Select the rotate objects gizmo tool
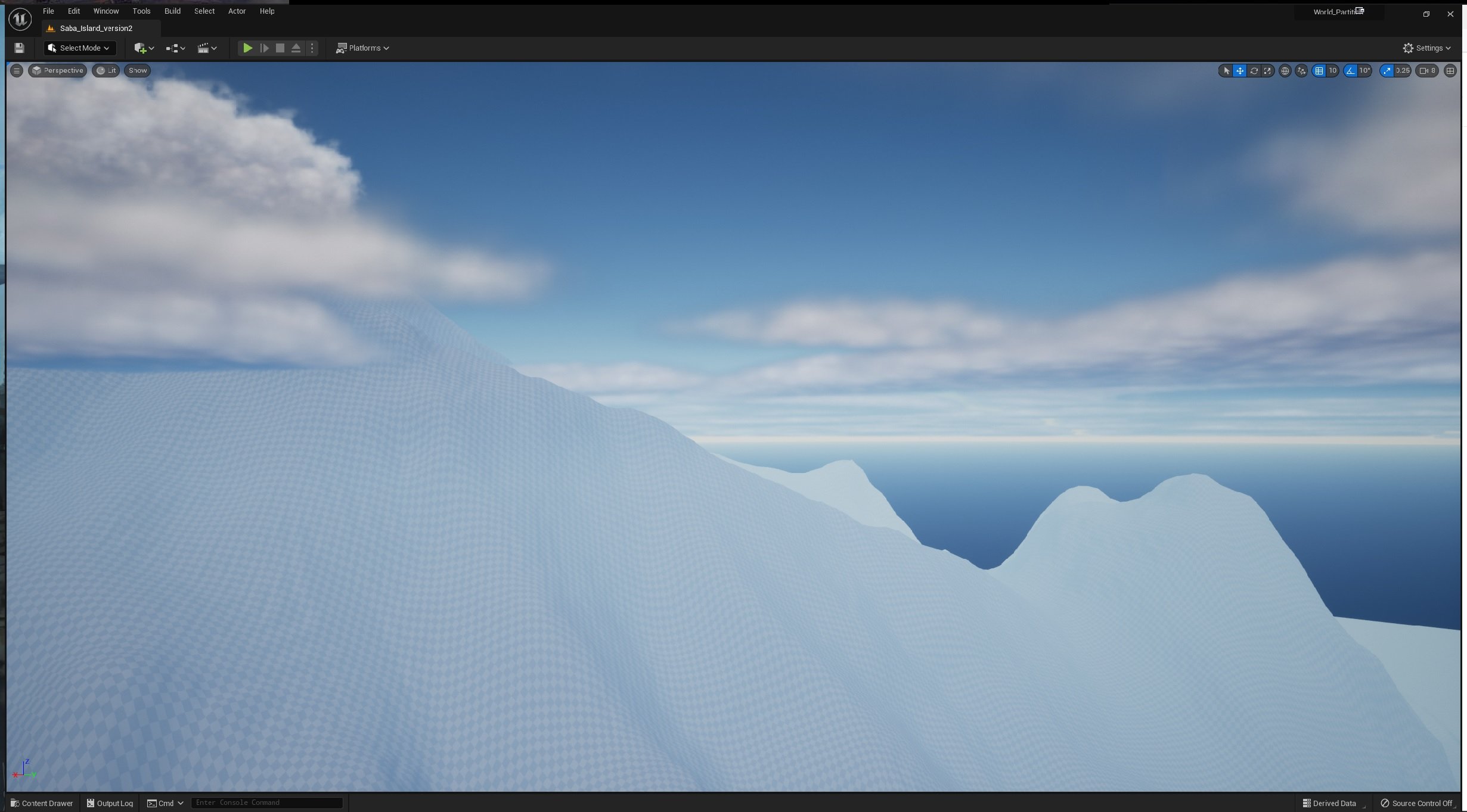1467x812 pixels. [1254, 71]
